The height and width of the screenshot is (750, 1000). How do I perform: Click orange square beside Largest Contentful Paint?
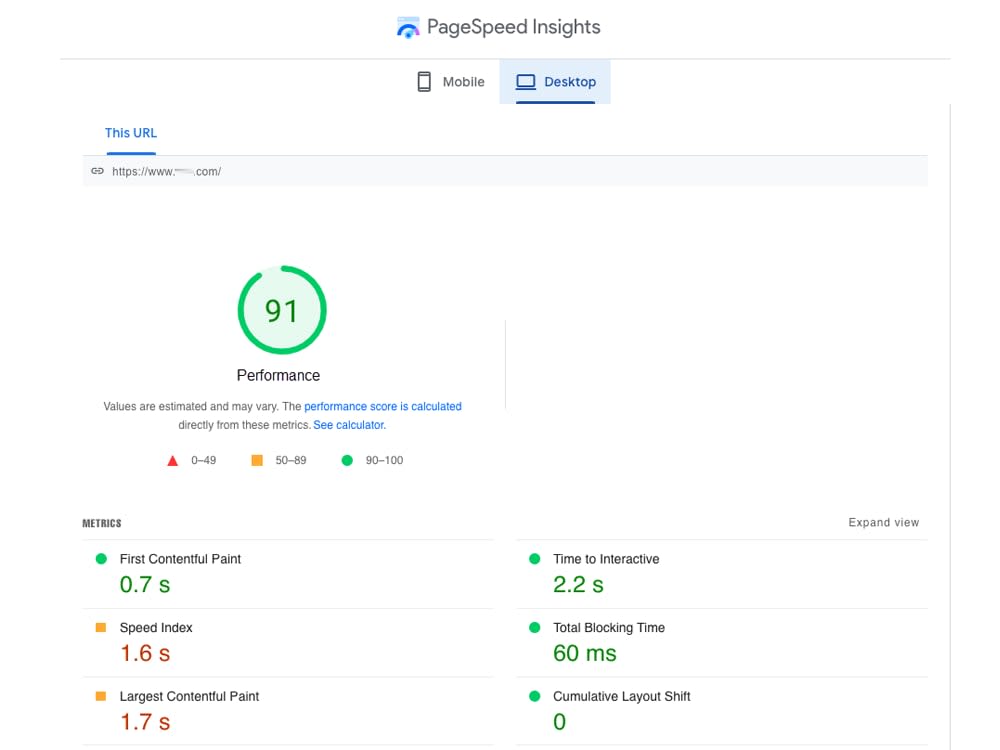point(101,696)
